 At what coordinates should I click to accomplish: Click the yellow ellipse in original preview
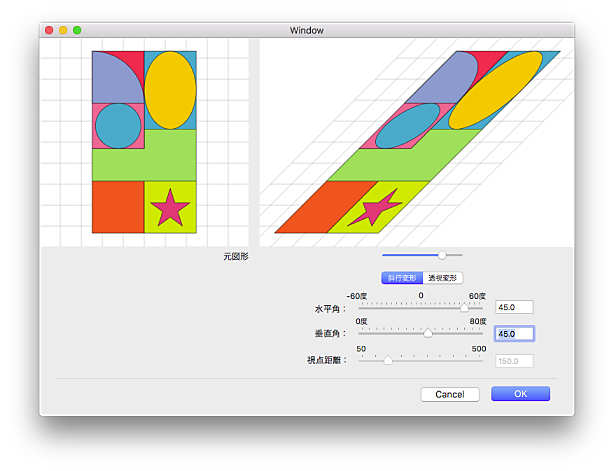pyautogui.click(x=170, y=90)
